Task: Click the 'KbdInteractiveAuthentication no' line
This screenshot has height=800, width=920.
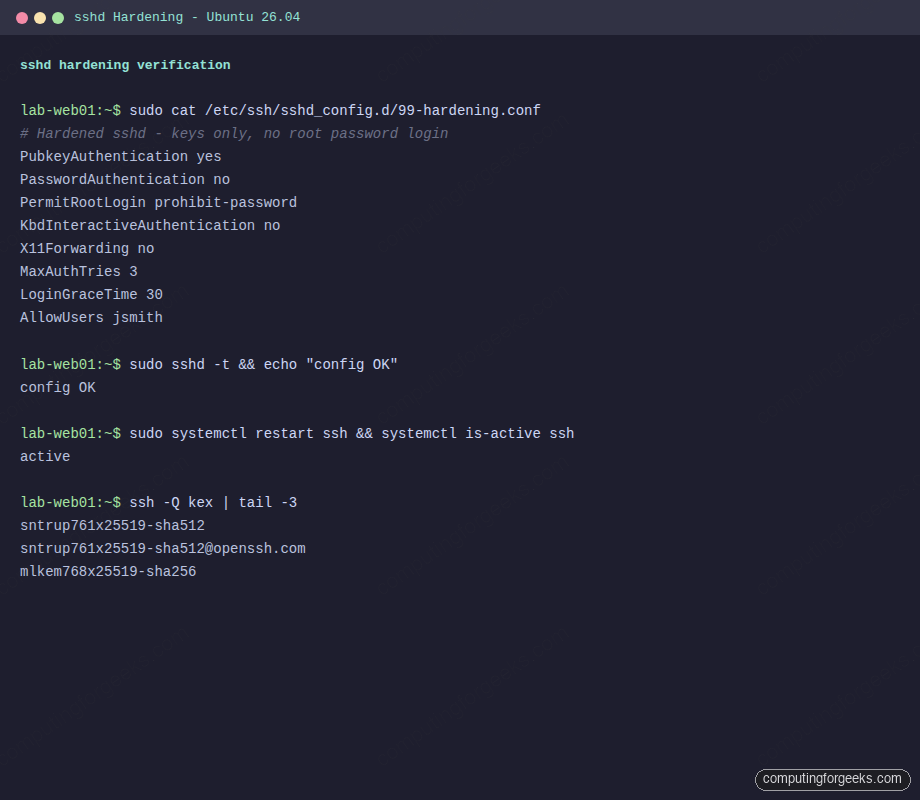Action: tap(148, 225)
